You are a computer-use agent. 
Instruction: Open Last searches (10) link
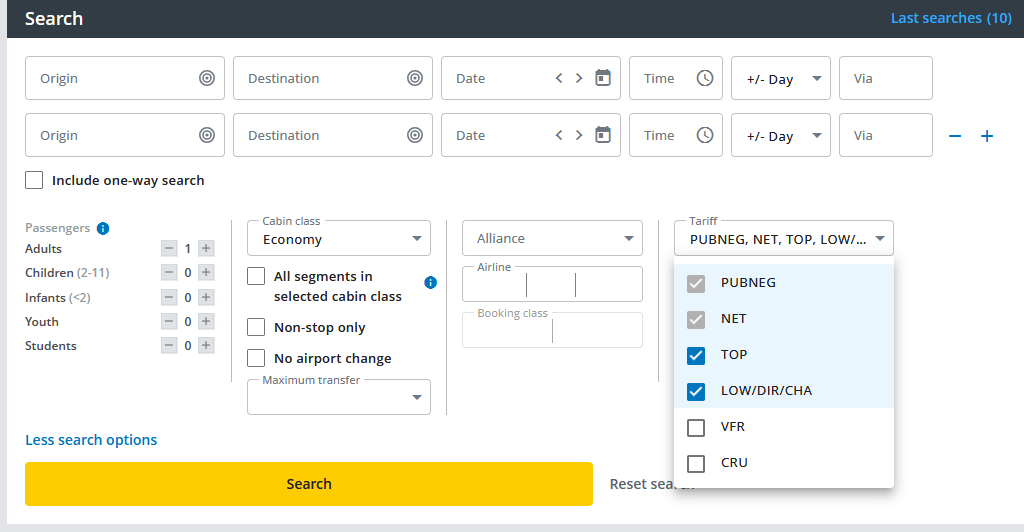click(950, 18)
